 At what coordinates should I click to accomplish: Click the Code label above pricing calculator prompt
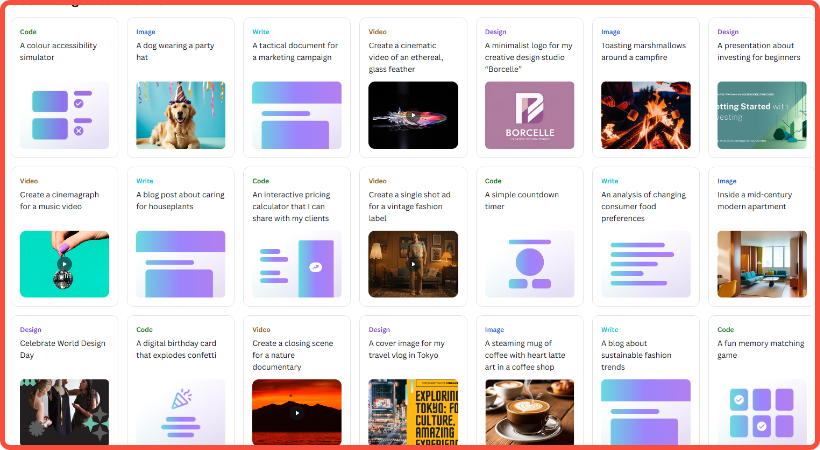coord(260,181)
